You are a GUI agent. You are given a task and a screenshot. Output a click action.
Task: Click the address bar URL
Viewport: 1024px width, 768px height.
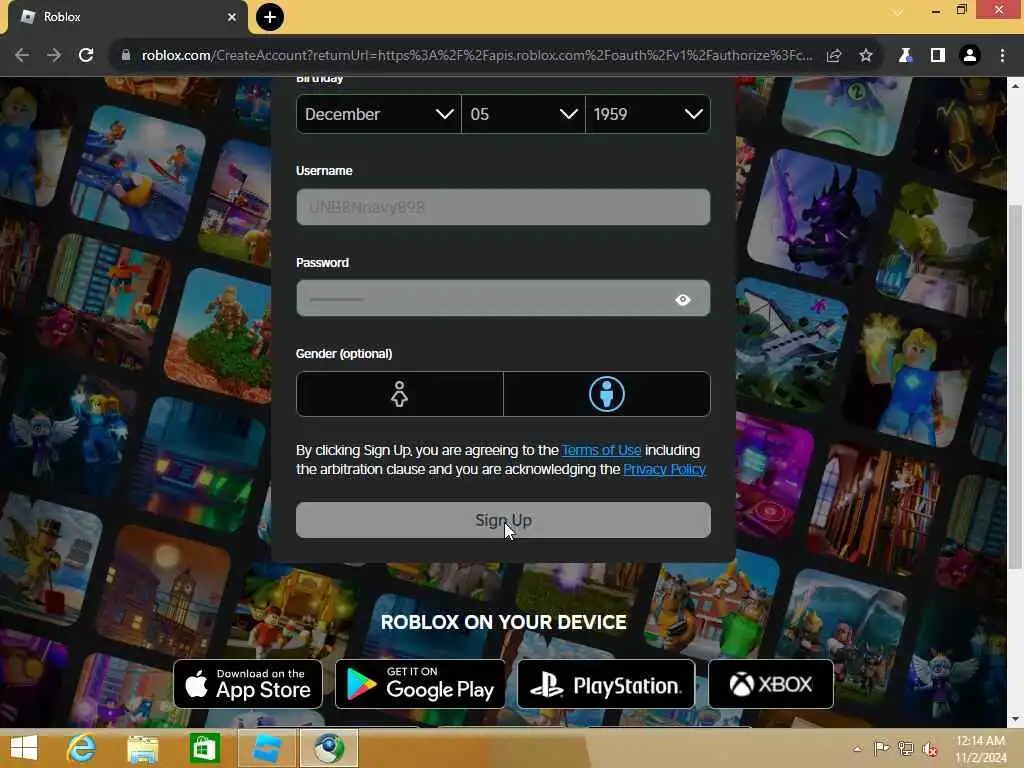pos(477,56)
